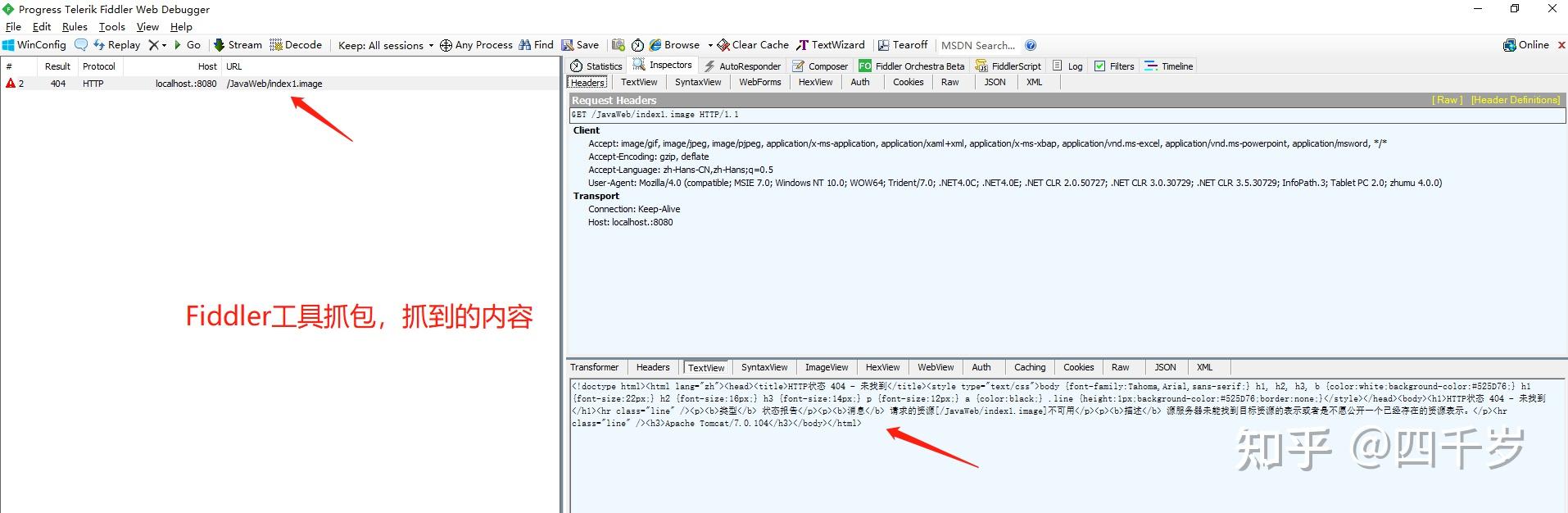Select response Caching tab

pos(1030,367)
